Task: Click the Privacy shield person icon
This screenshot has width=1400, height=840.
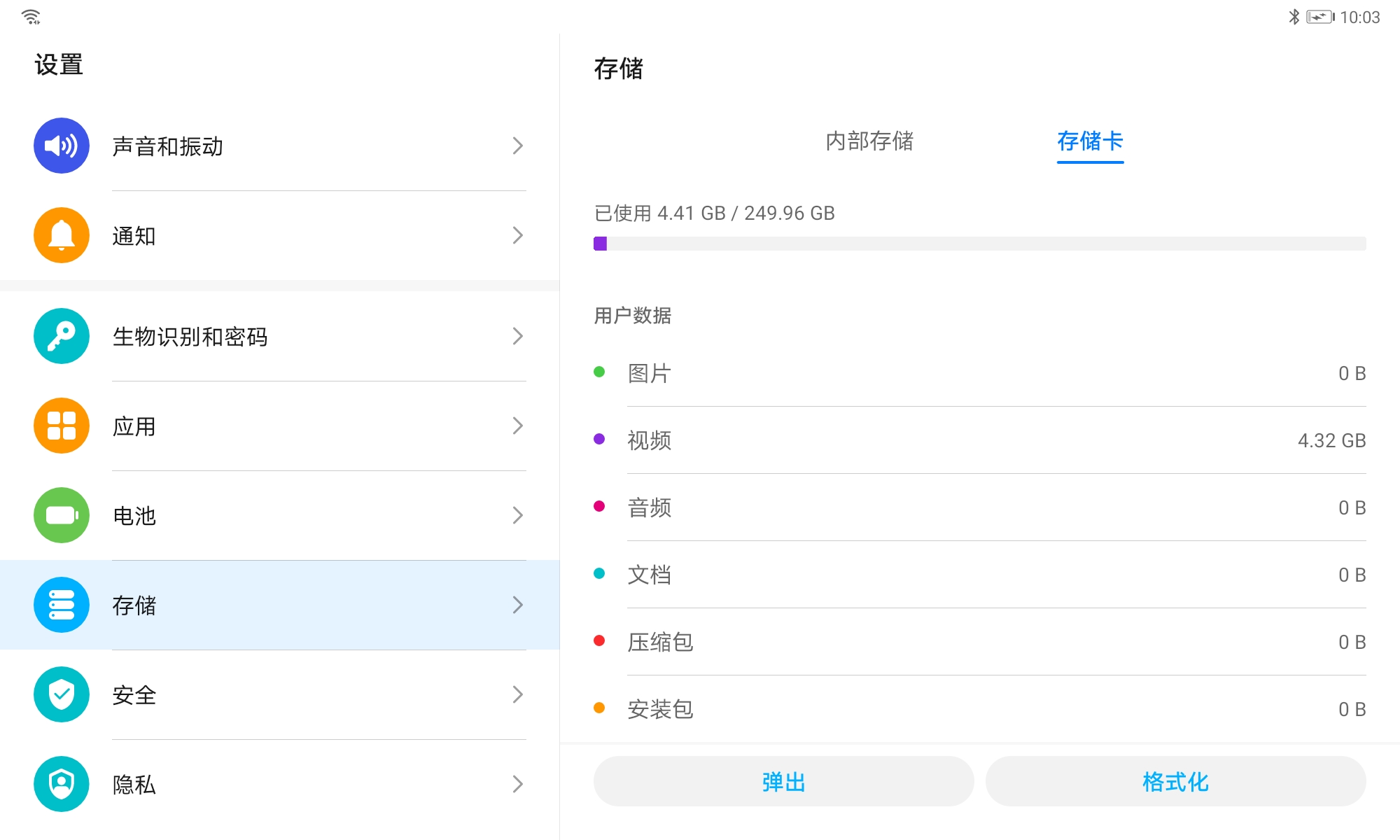Action: tap(62, 784)
